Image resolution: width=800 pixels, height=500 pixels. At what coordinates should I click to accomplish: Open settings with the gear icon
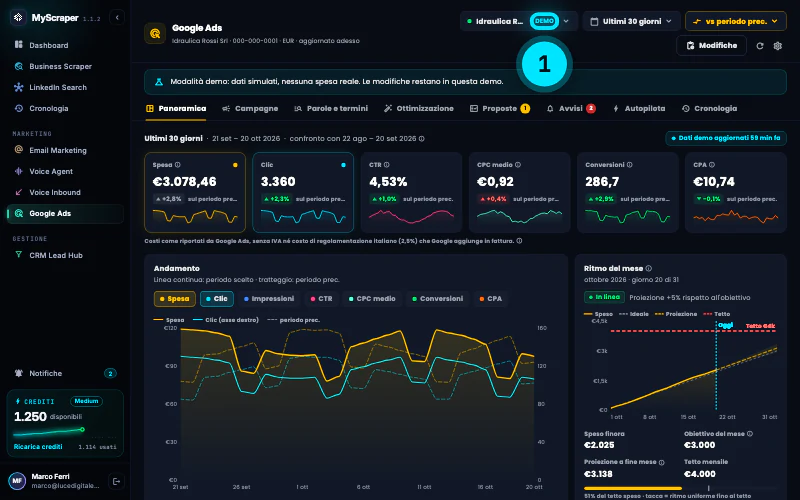(x=778, y=46)
